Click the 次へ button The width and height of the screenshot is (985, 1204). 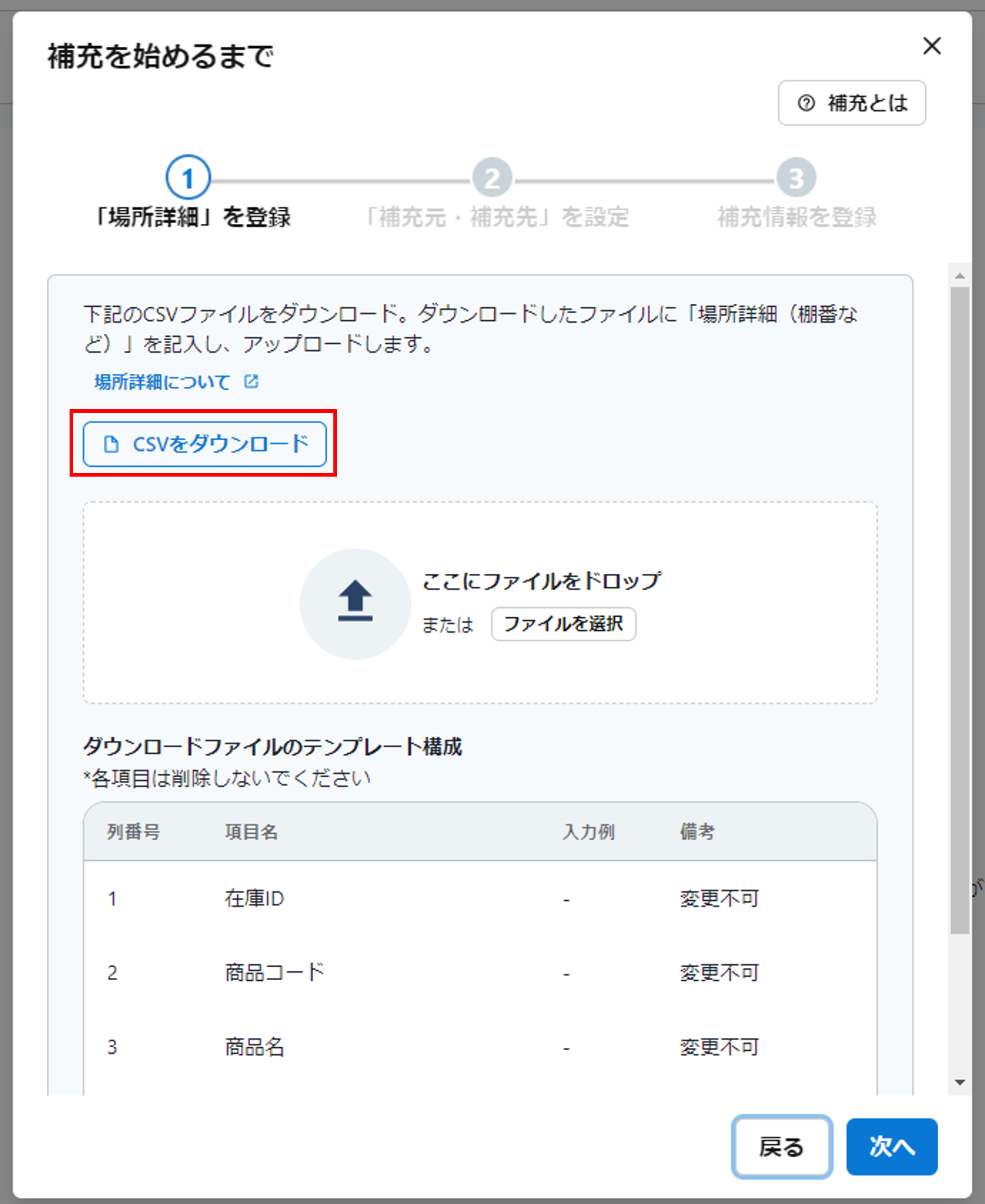pos(892,1147)
